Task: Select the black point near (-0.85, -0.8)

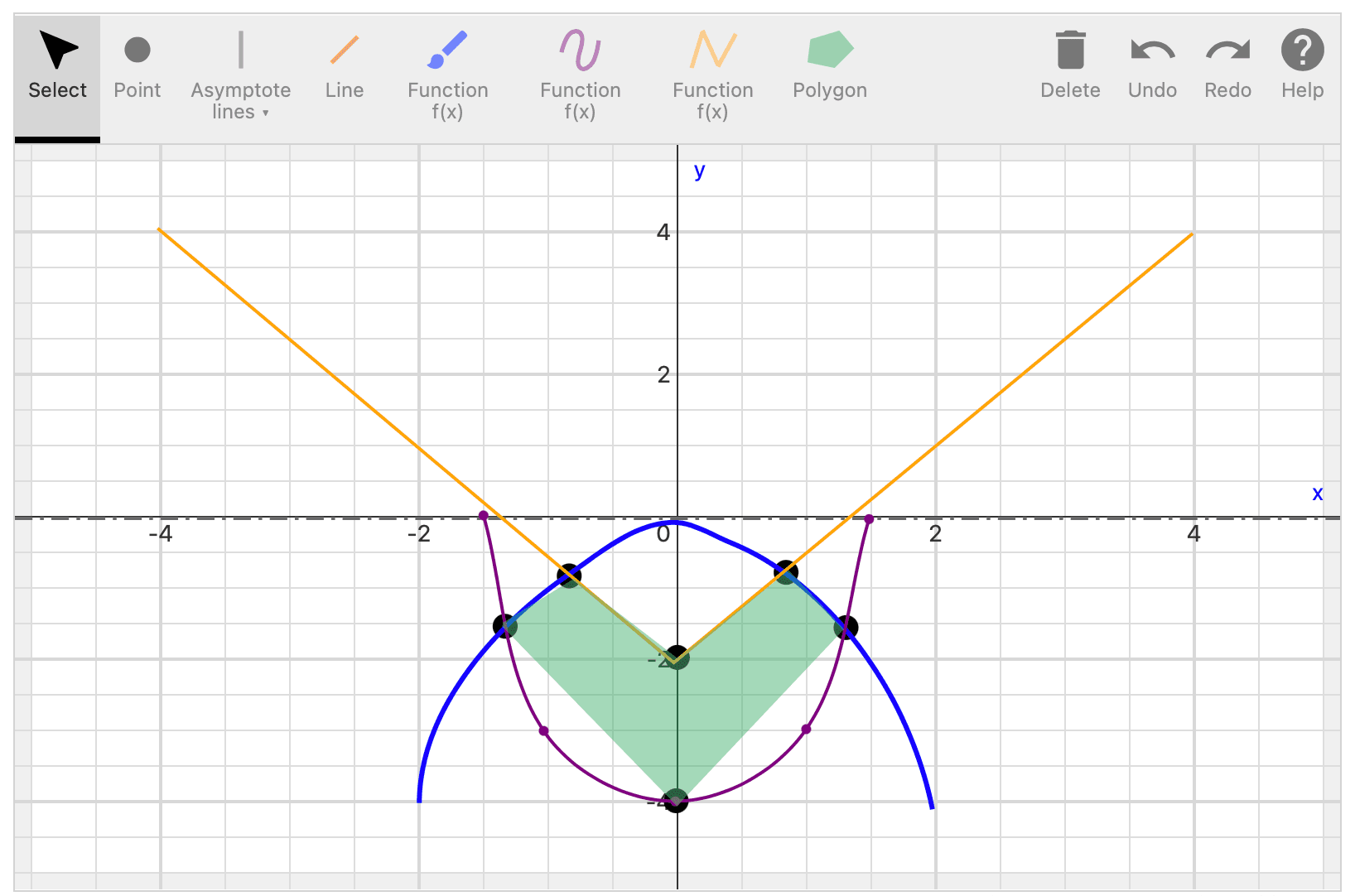Action: point(569,575)
